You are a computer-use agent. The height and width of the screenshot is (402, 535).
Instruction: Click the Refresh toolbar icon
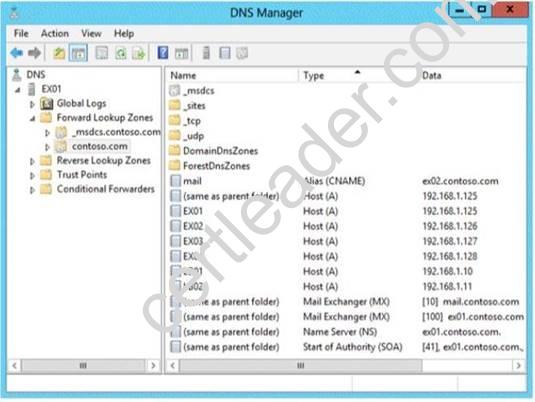(x=120, y=53)
